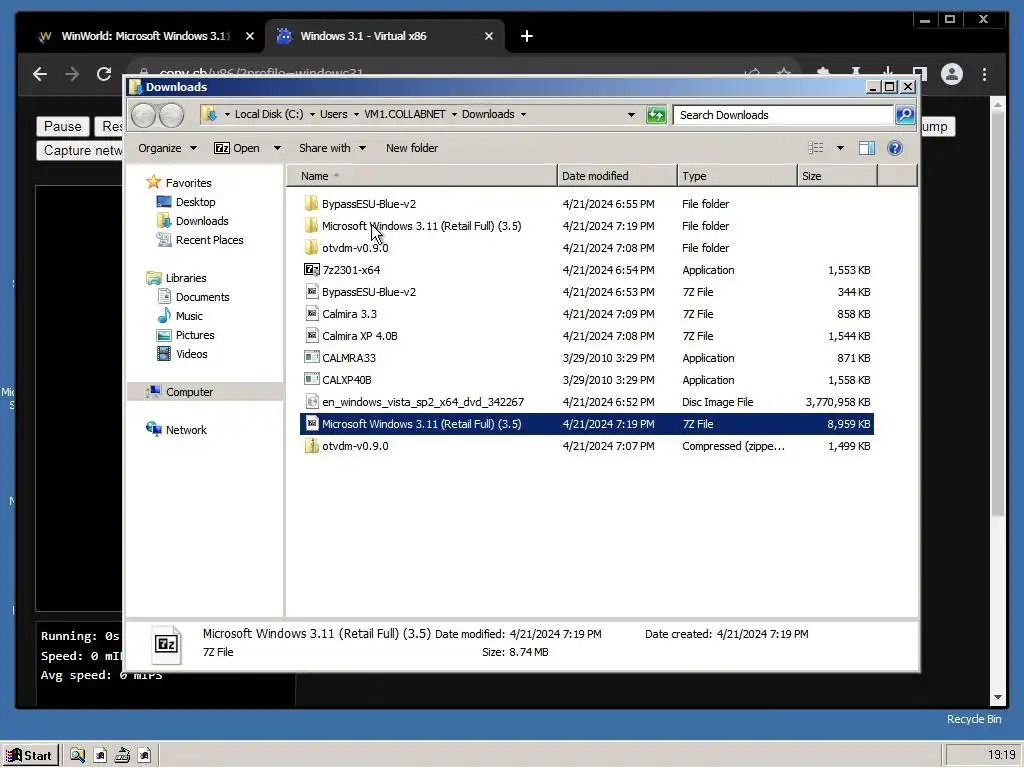This screenshot has height=768, width=1024.
Task: Sort by the Date modified column header
Action: click(x=617, y=176)
